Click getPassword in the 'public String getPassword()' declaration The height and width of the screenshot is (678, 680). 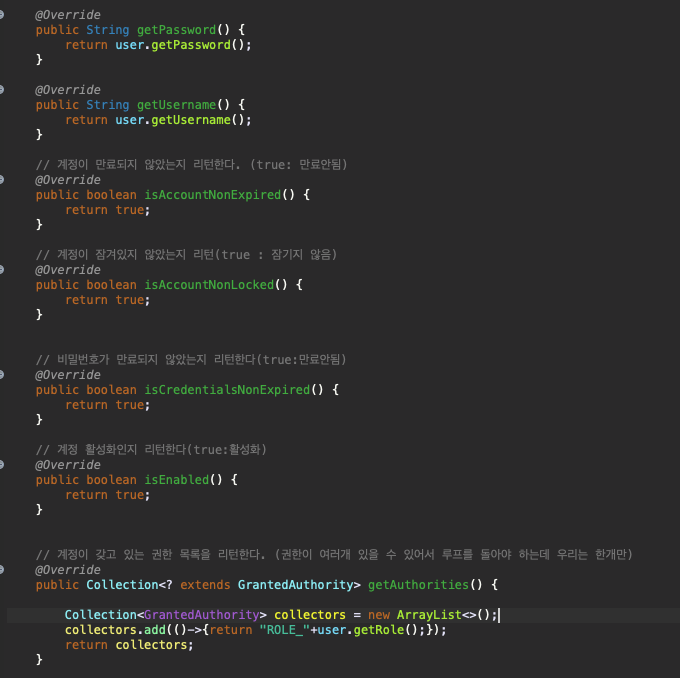pos(176,30)
